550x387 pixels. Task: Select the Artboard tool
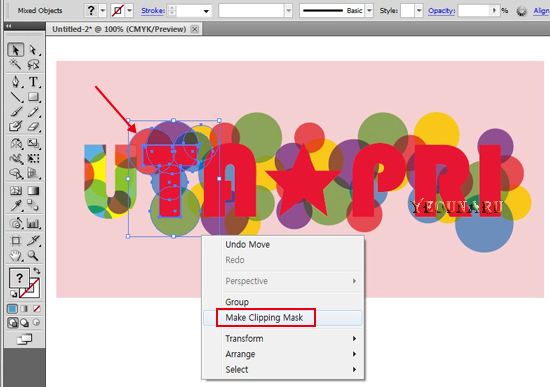pyautogui.click(x=15, y=240)
